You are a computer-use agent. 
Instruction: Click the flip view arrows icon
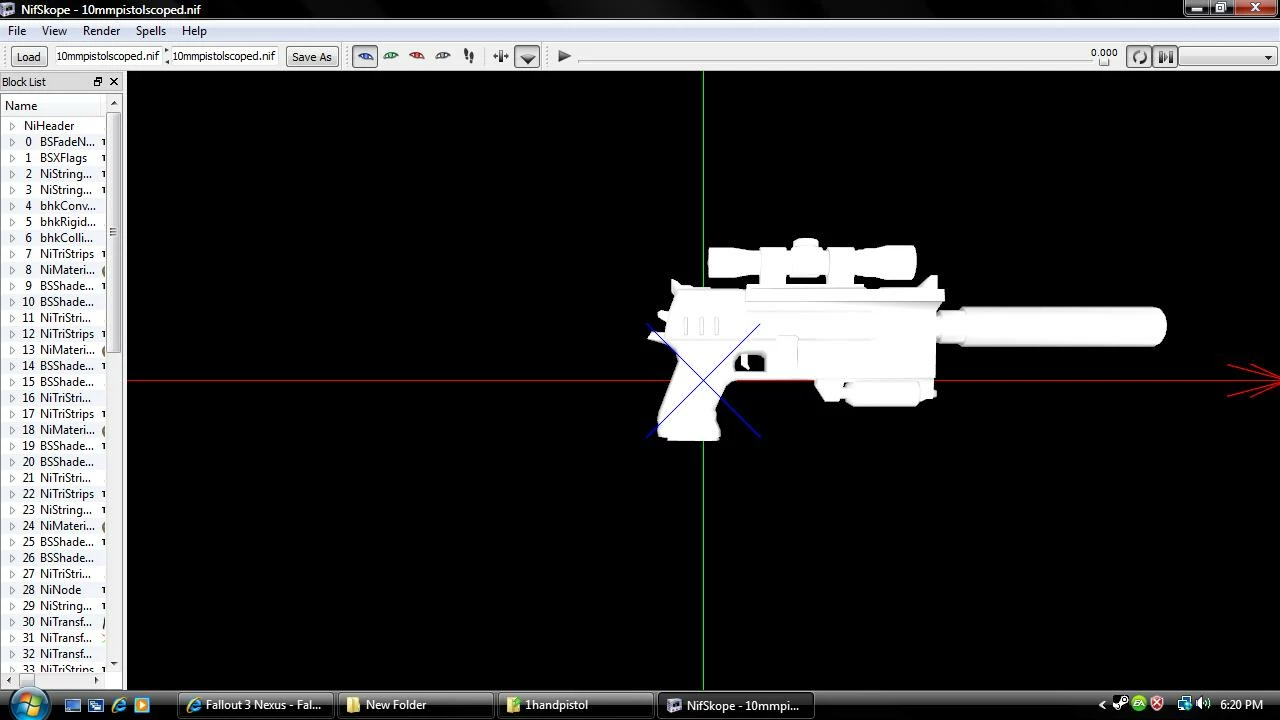[x=501, y=56]
